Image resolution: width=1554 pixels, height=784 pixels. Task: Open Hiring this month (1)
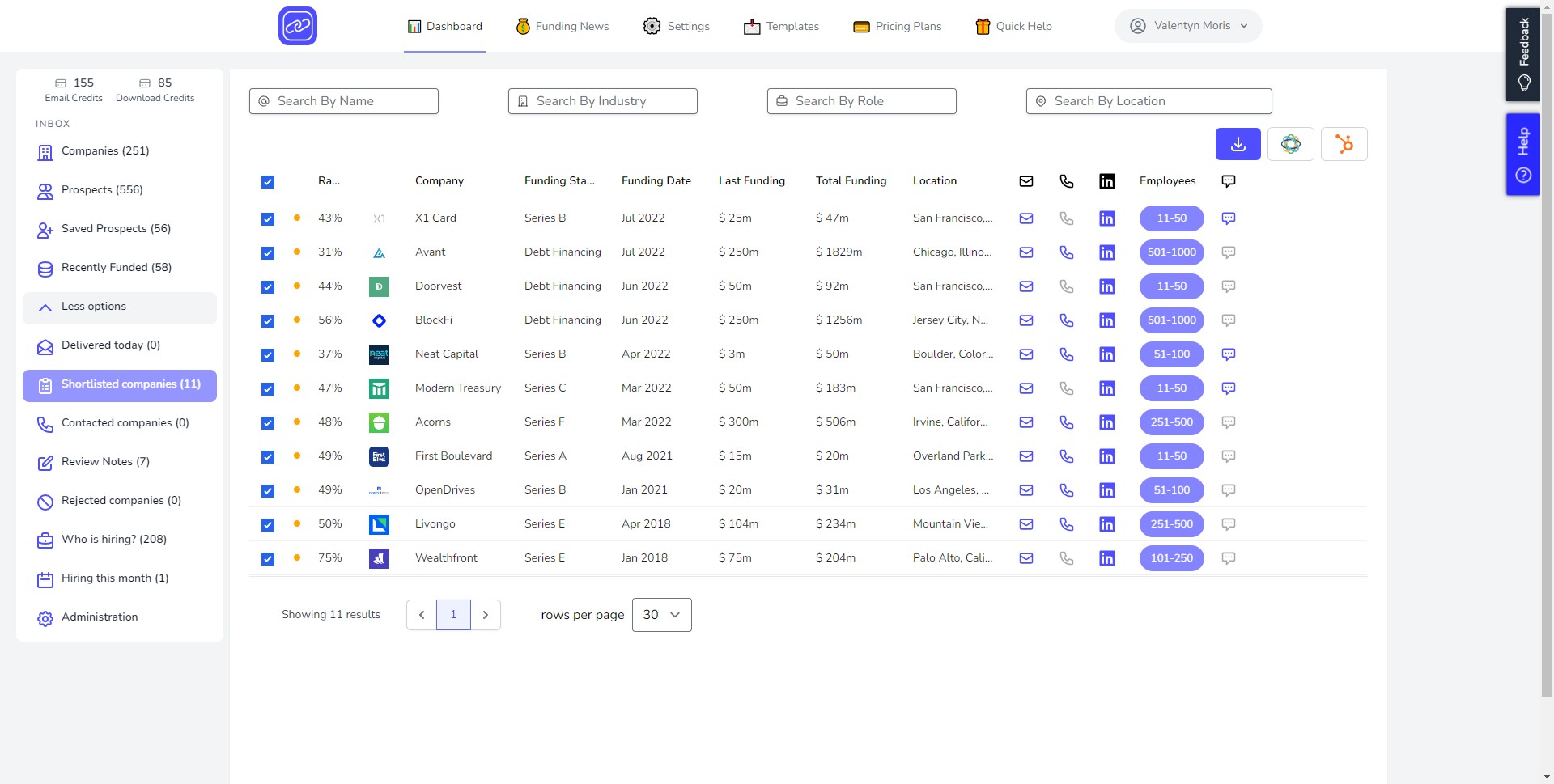point(120,579)
